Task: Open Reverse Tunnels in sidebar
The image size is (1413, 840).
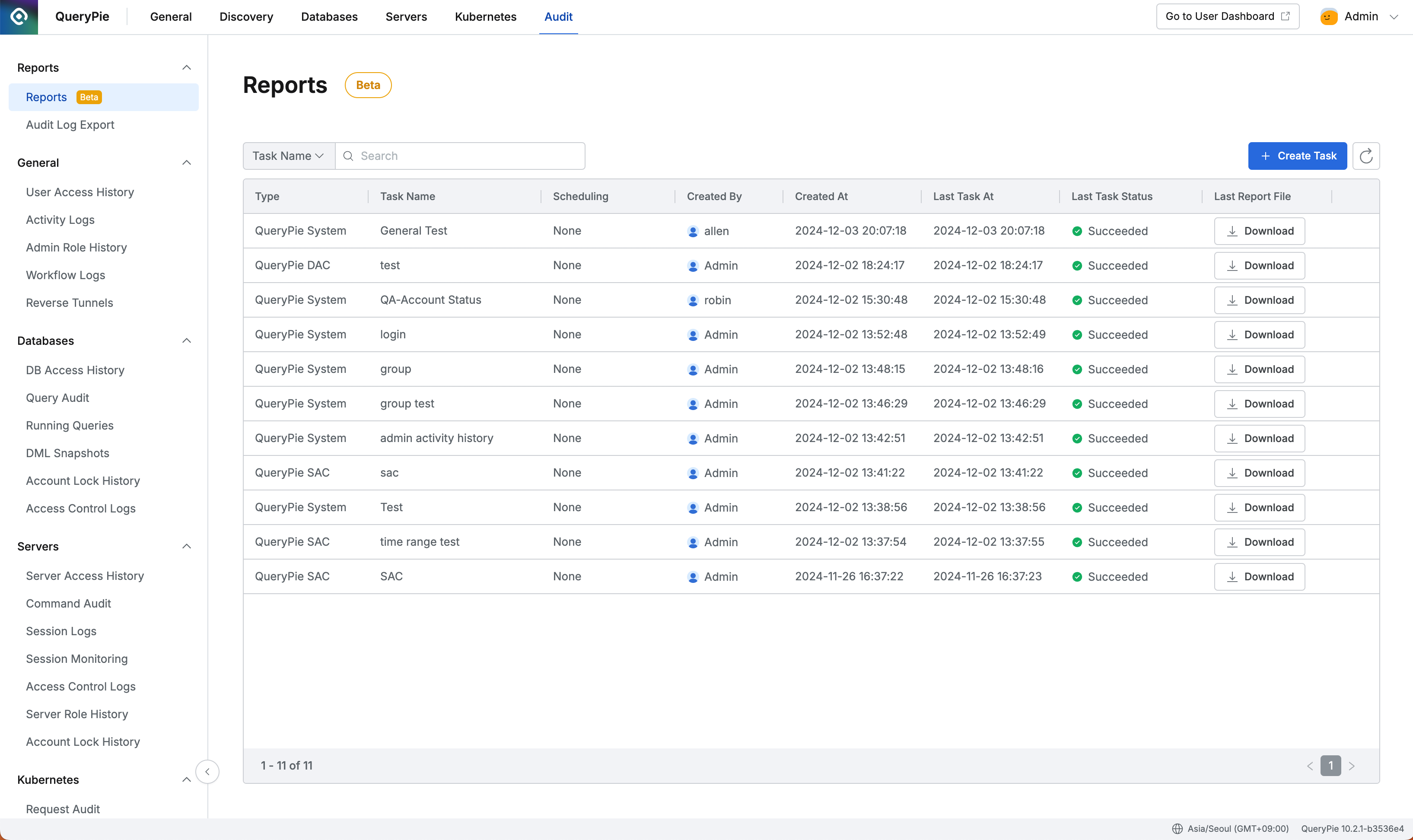Action: tap(70, 303)
